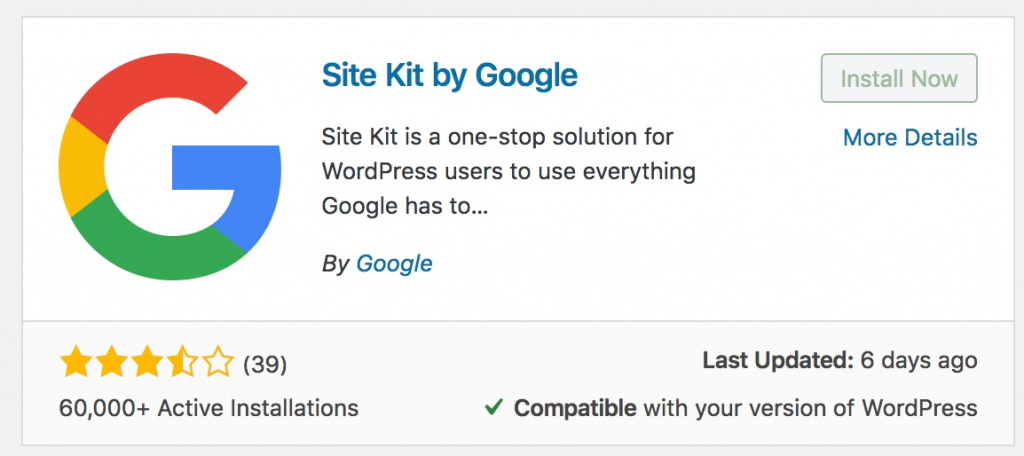Click the Google G logo plugin icon
This screenshot has width=1024, height=456.
pos(170,167)
